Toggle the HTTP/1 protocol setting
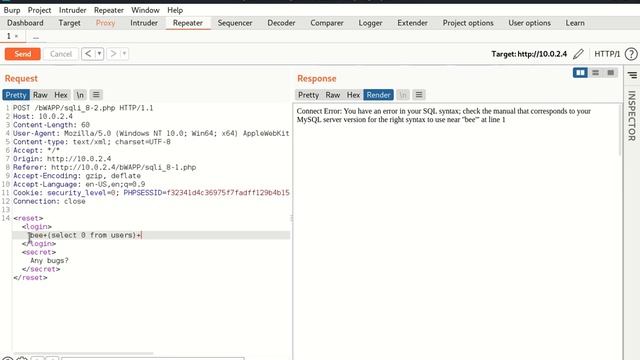Image resolution: width=640 pixels, height=360 pixels. point(607,54)
